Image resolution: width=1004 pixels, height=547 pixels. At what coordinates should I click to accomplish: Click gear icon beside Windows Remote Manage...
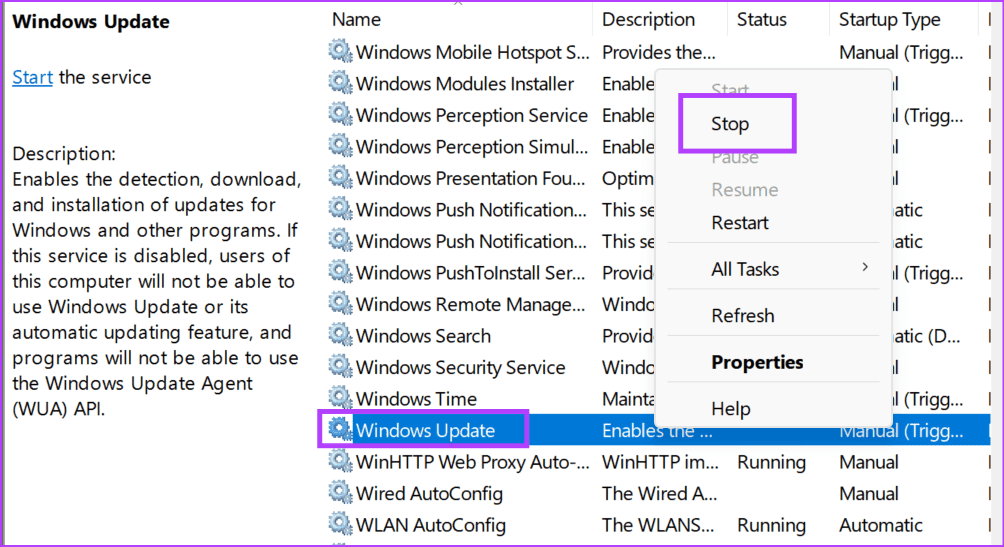pyautogui.click(x=340, y=303)
